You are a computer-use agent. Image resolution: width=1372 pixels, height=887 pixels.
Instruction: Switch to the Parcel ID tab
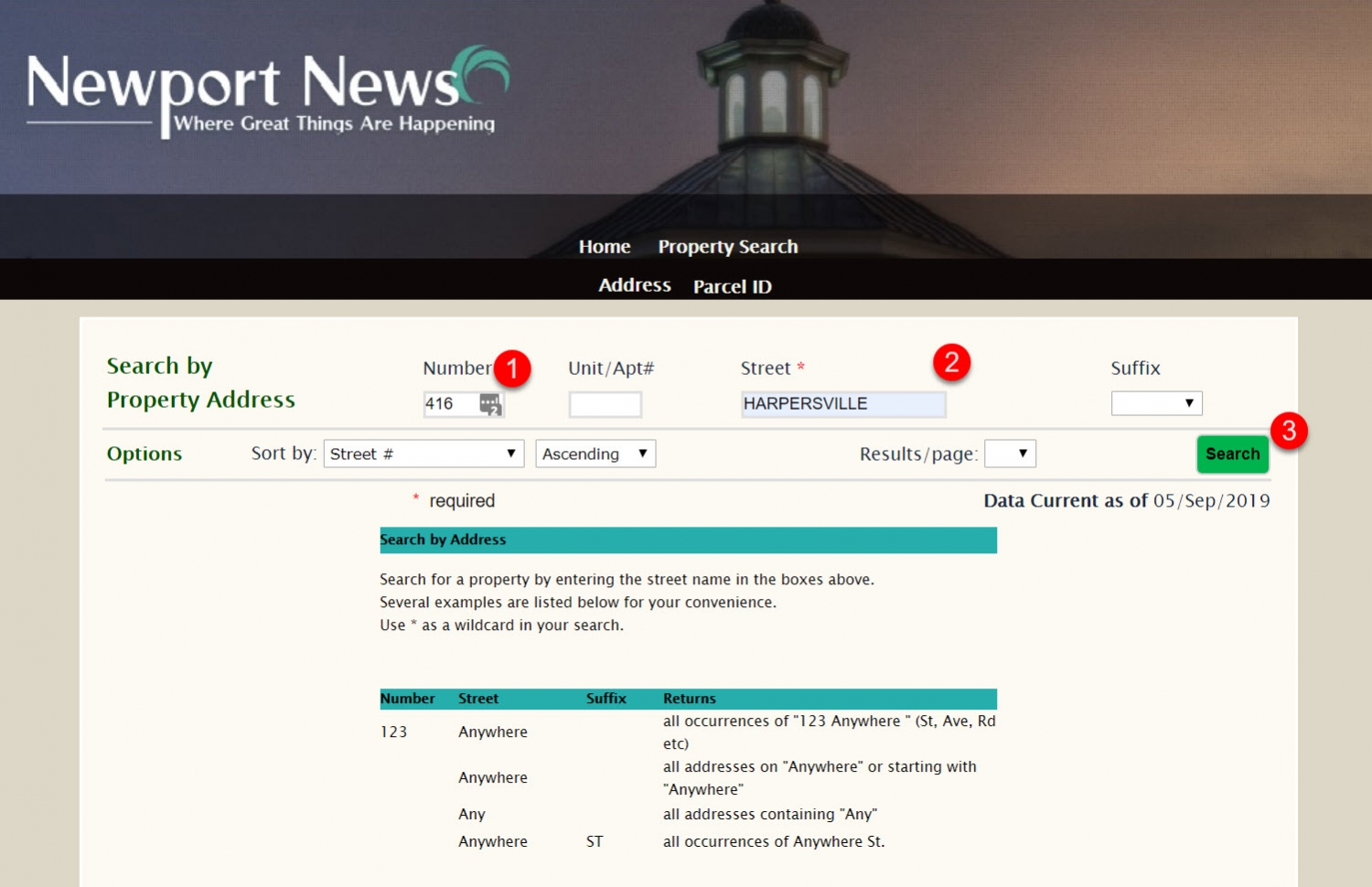tap(731, 286)
